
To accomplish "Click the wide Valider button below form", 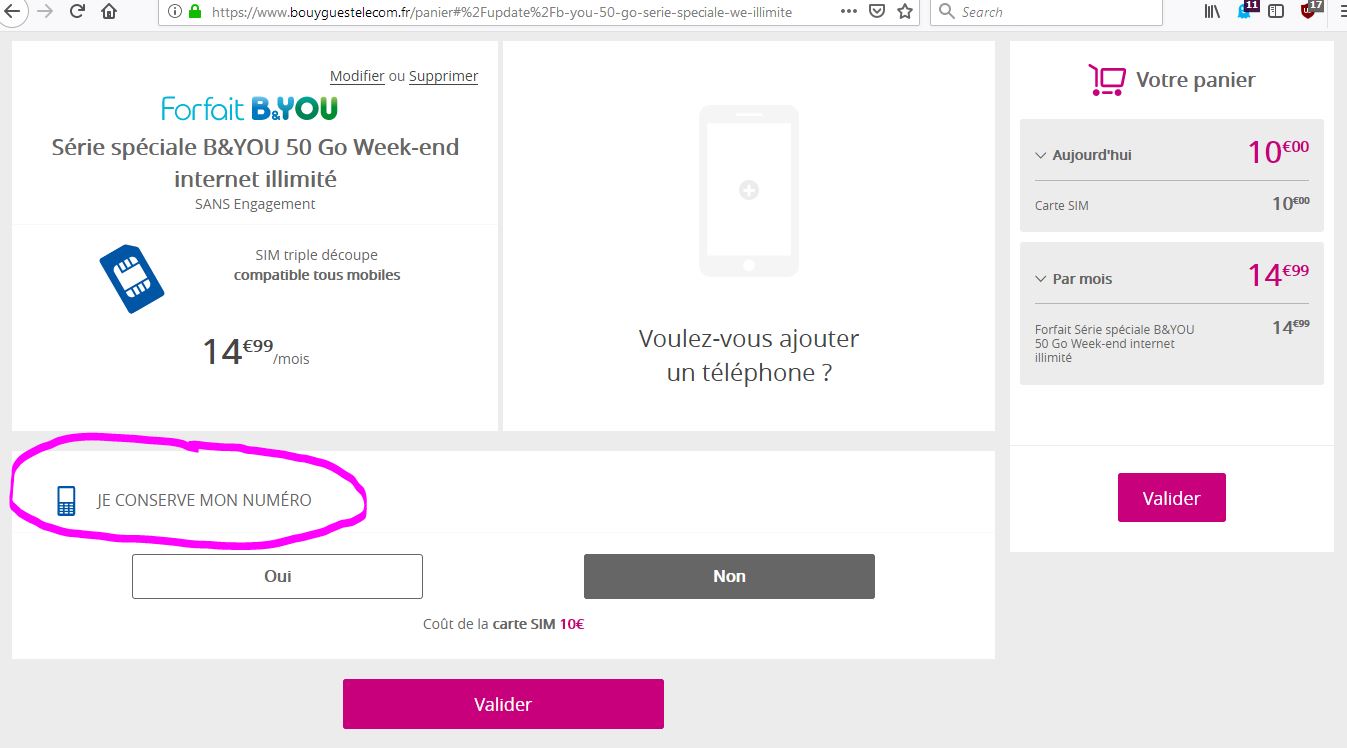I will click(503, 704).
